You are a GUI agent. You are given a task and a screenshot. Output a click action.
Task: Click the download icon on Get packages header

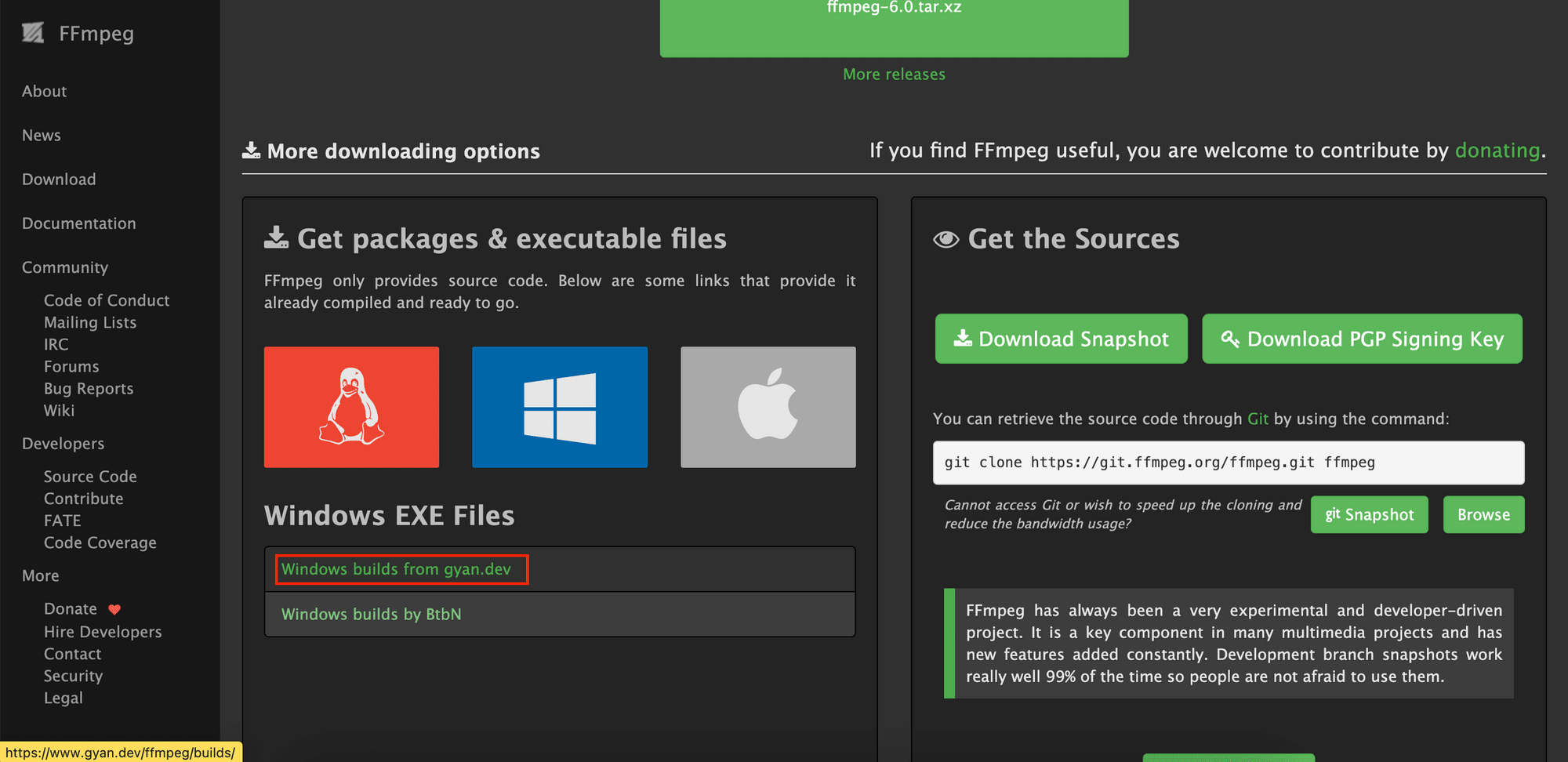(x=276, y=238)
